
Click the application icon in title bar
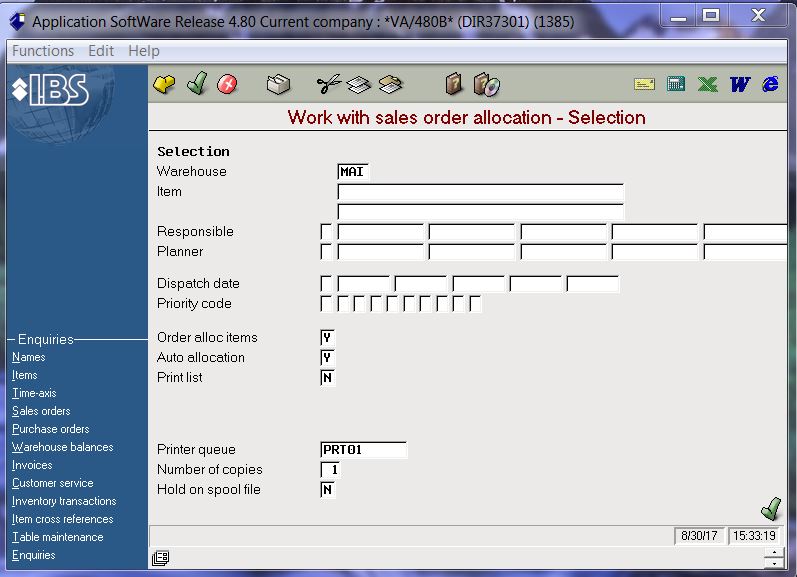[17, 21]
